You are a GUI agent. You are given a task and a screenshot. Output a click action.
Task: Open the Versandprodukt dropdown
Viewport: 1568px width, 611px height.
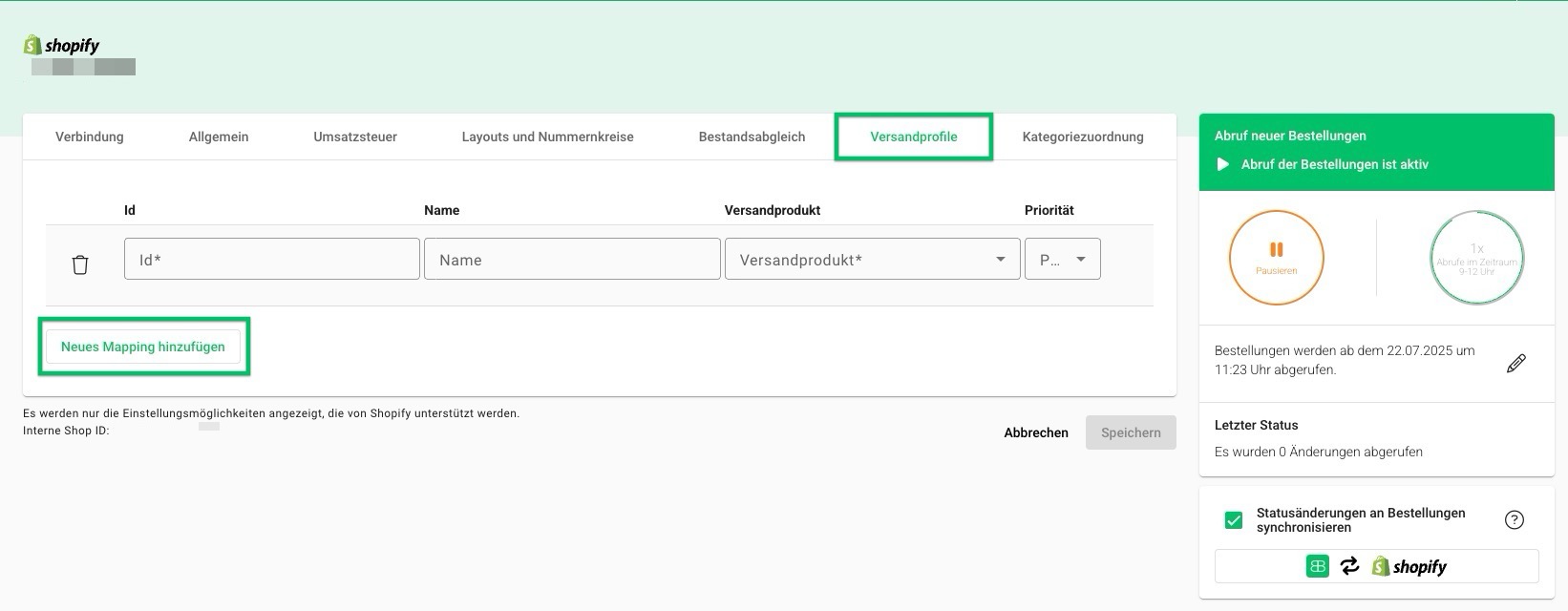872,259
